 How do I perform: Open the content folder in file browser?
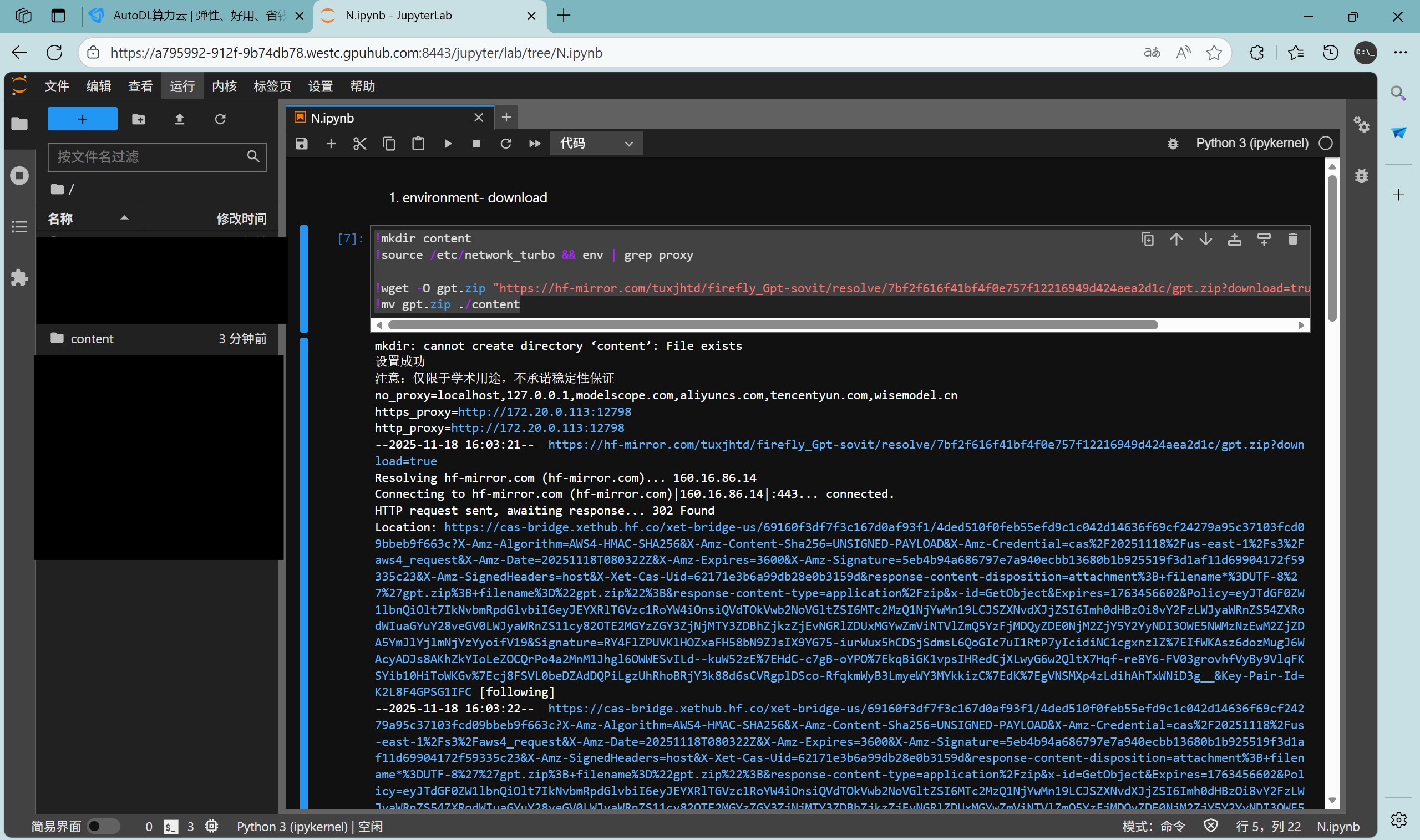pyautogui.click(x=92, y=338)
